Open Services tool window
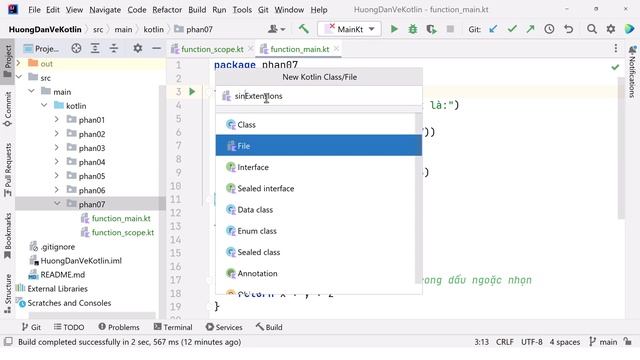This screenshot has height=360, width=640. 224,327
